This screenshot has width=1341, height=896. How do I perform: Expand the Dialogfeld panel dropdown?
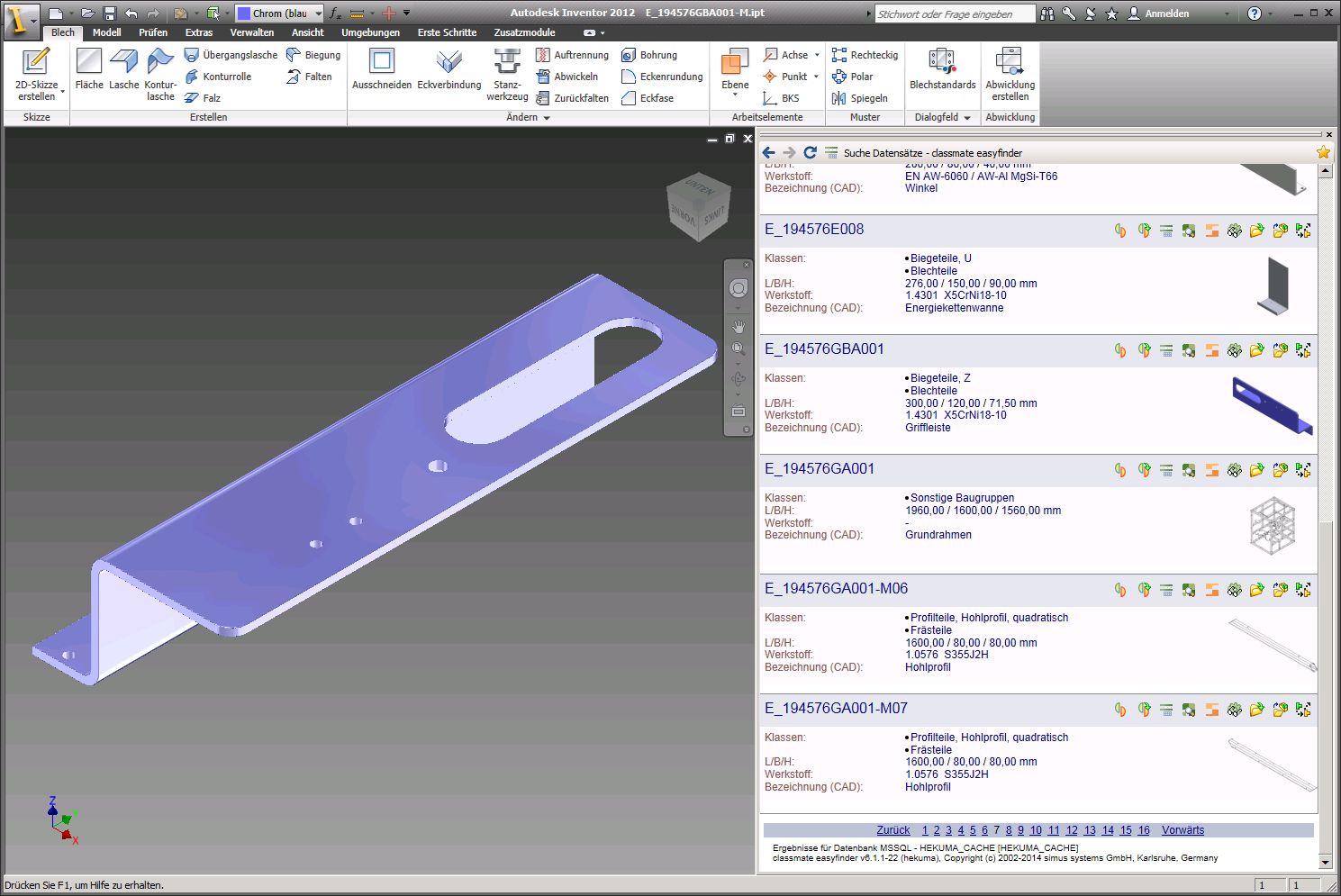[967, 118]
